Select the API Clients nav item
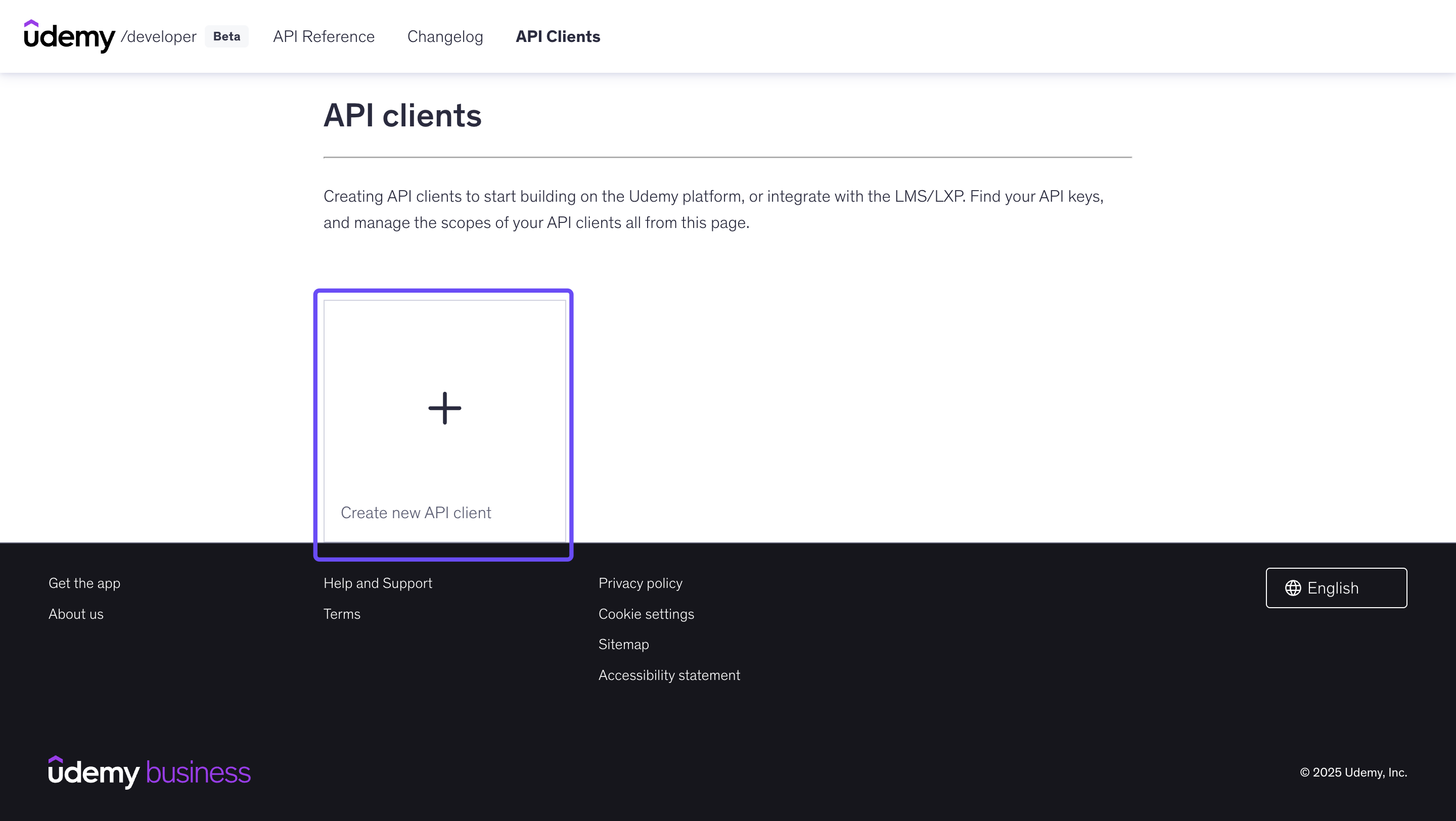Screen dimensions: 1456x821 557,36
